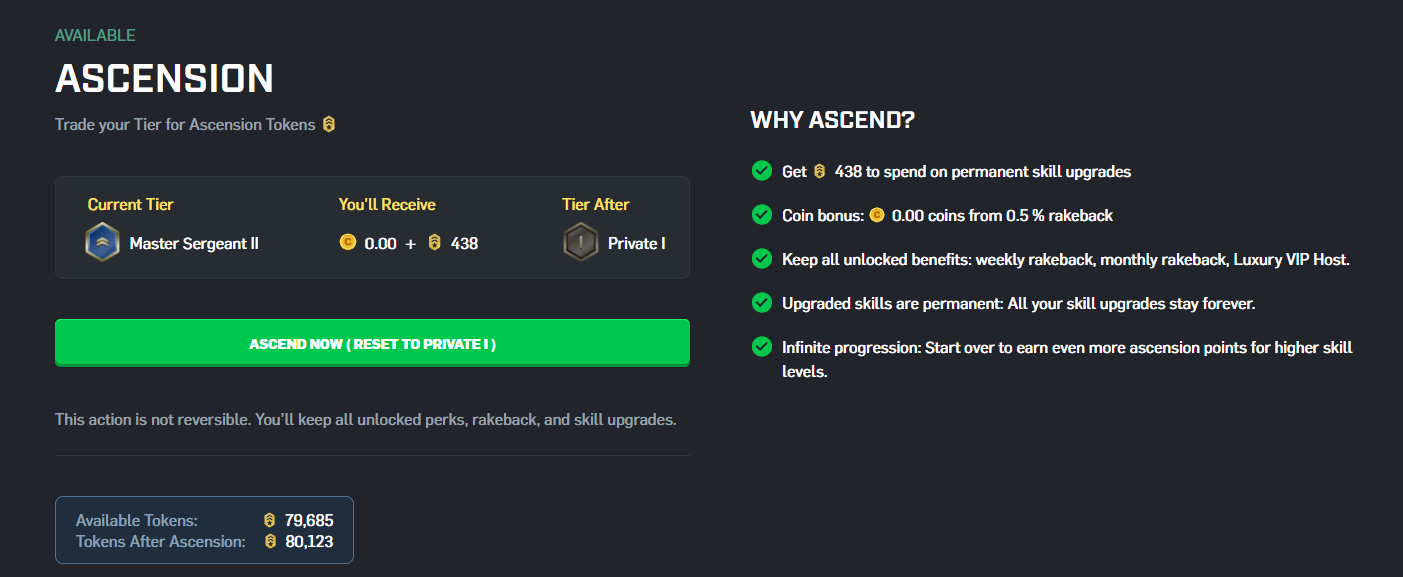Click the Tokens After Ascension label

coord(160,541)
